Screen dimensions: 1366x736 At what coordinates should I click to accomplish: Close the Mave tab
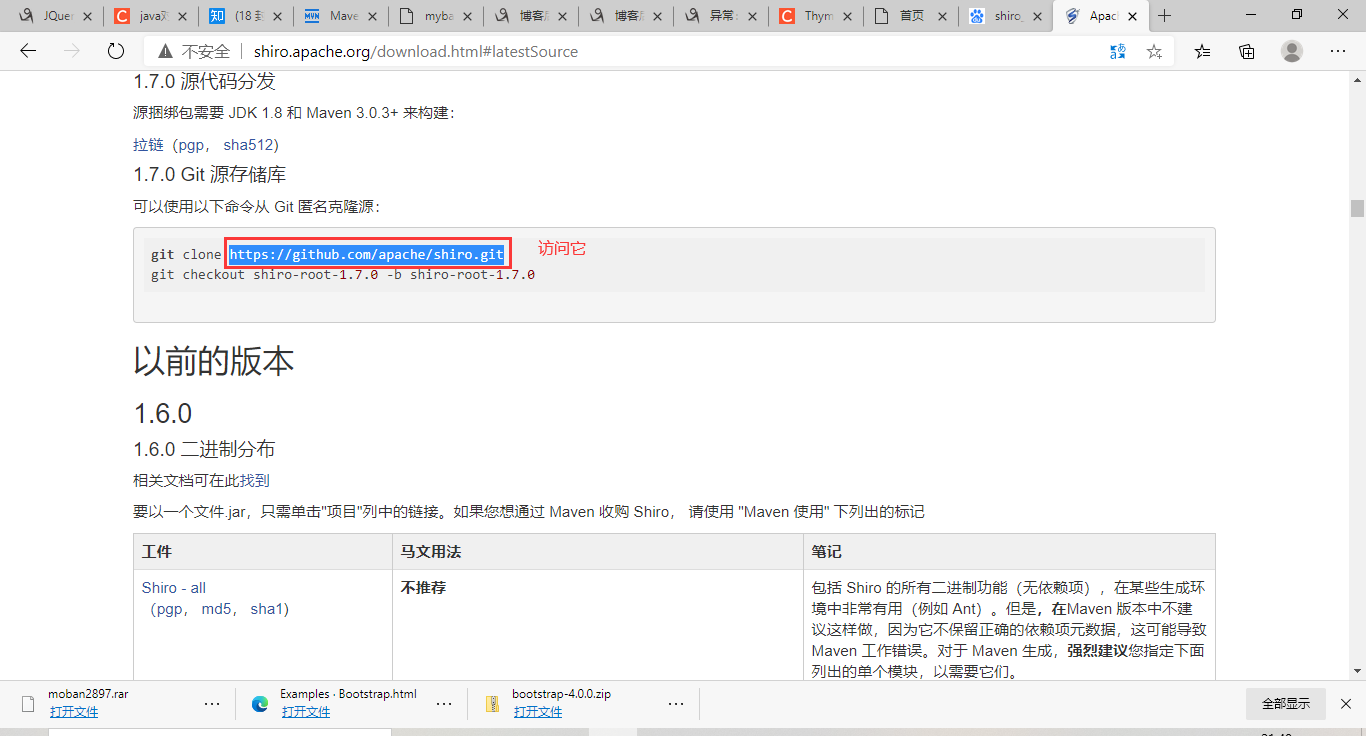coord(372,16)
